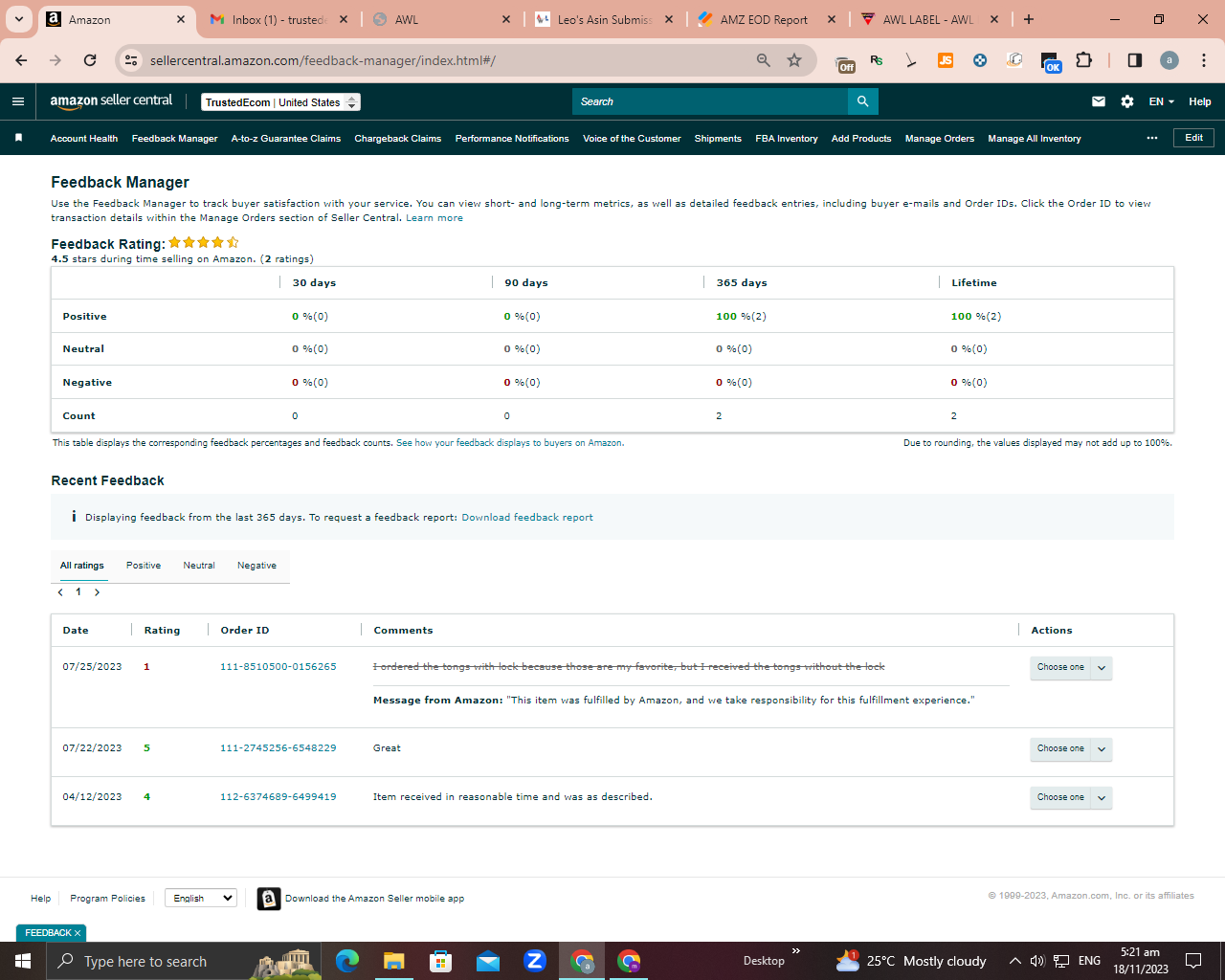This screenshot has height=980, width=1225.
Task: Go to the previous feedback page arrow
Action: click(x=60, y=592)
